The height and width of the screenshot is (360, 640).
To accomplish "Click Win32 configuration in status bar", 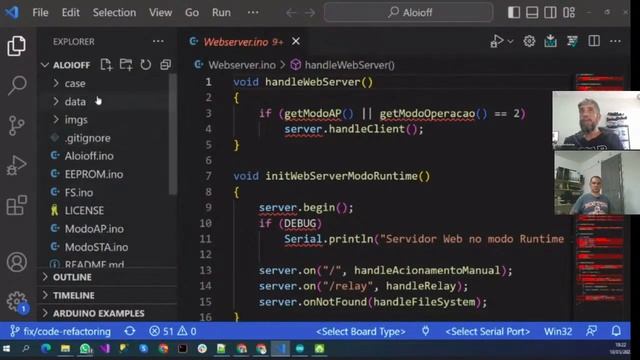I will (558, 331).
